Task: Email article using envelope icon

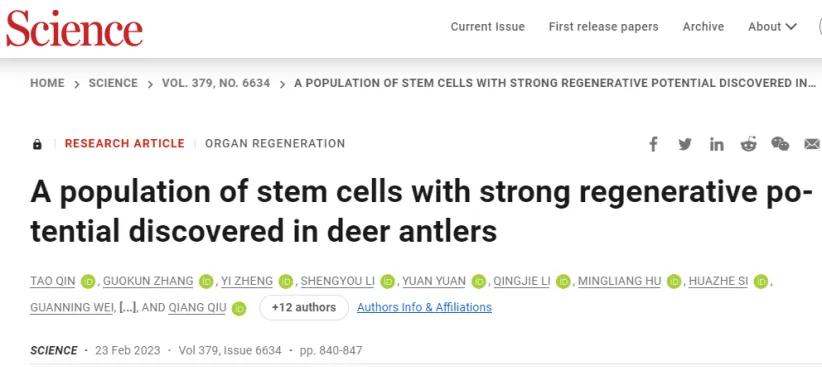Action: pos(812,144)
